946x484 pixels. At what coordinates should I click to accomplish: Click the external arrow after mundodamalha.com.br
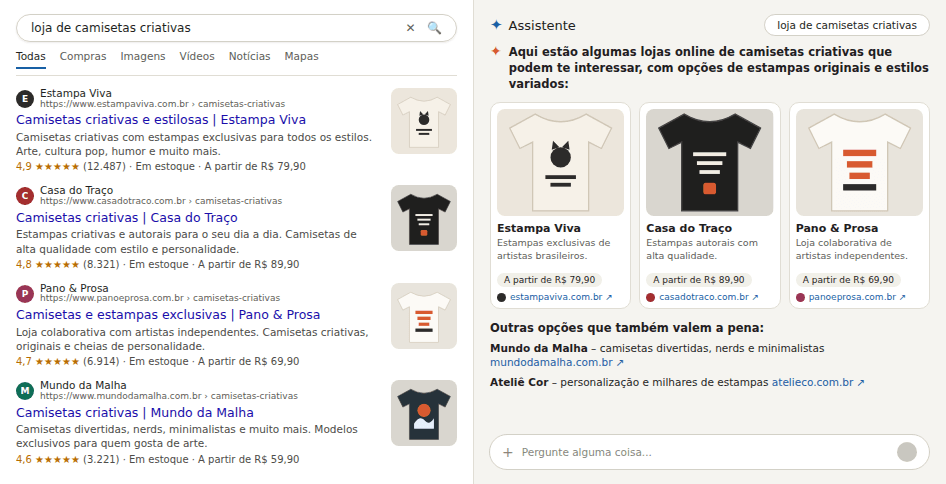[620, 363]
